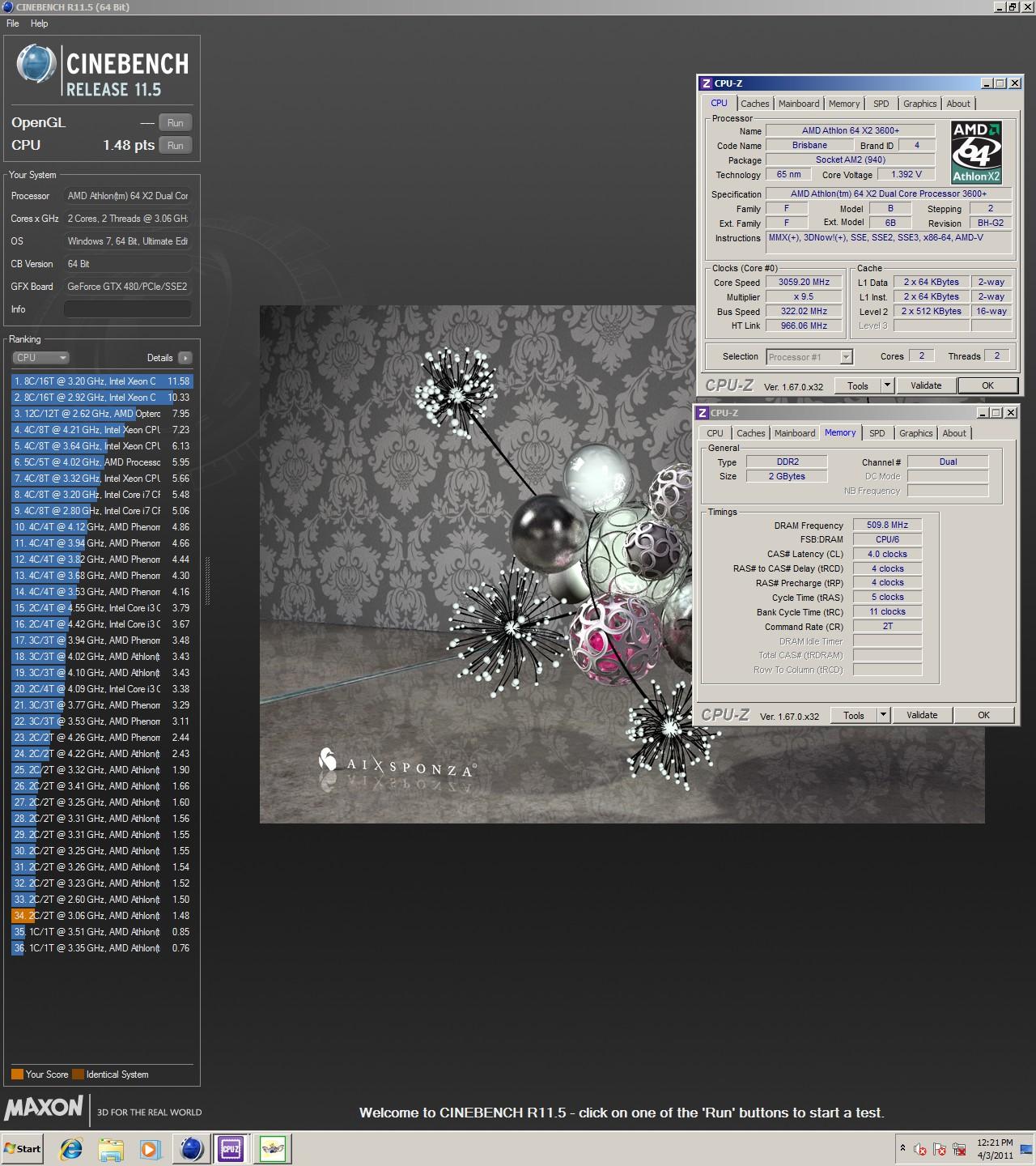The width and height of the screenshot is (1036, 1166).
Task: Switch to SPD tab in top CPU-Z
Action: (881, 104)
